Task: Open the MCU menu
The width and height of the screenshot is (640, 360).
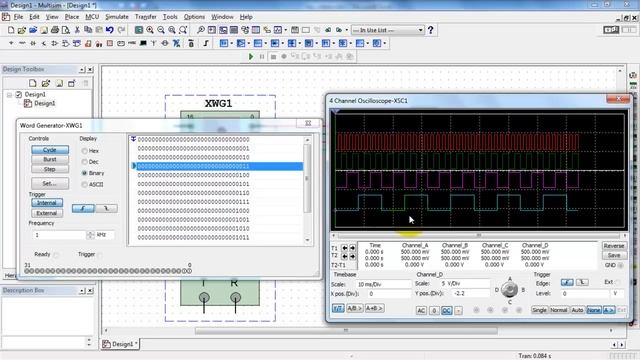Action: (x=92, y=17)
